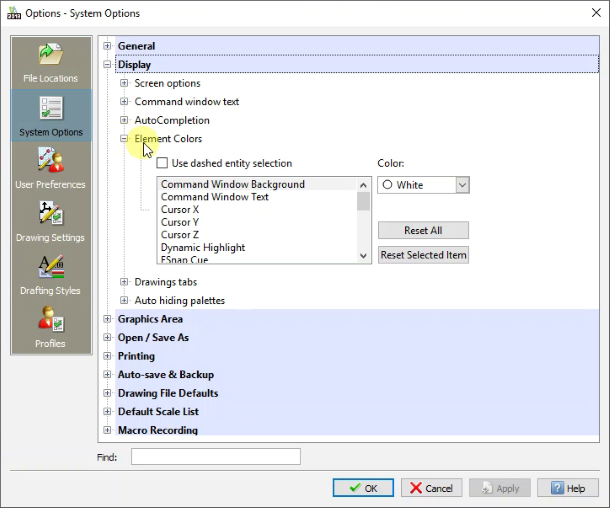This screenshot has height=508, width=610.
Task: Expand the Printing section
Action: [x=107, y=356]
